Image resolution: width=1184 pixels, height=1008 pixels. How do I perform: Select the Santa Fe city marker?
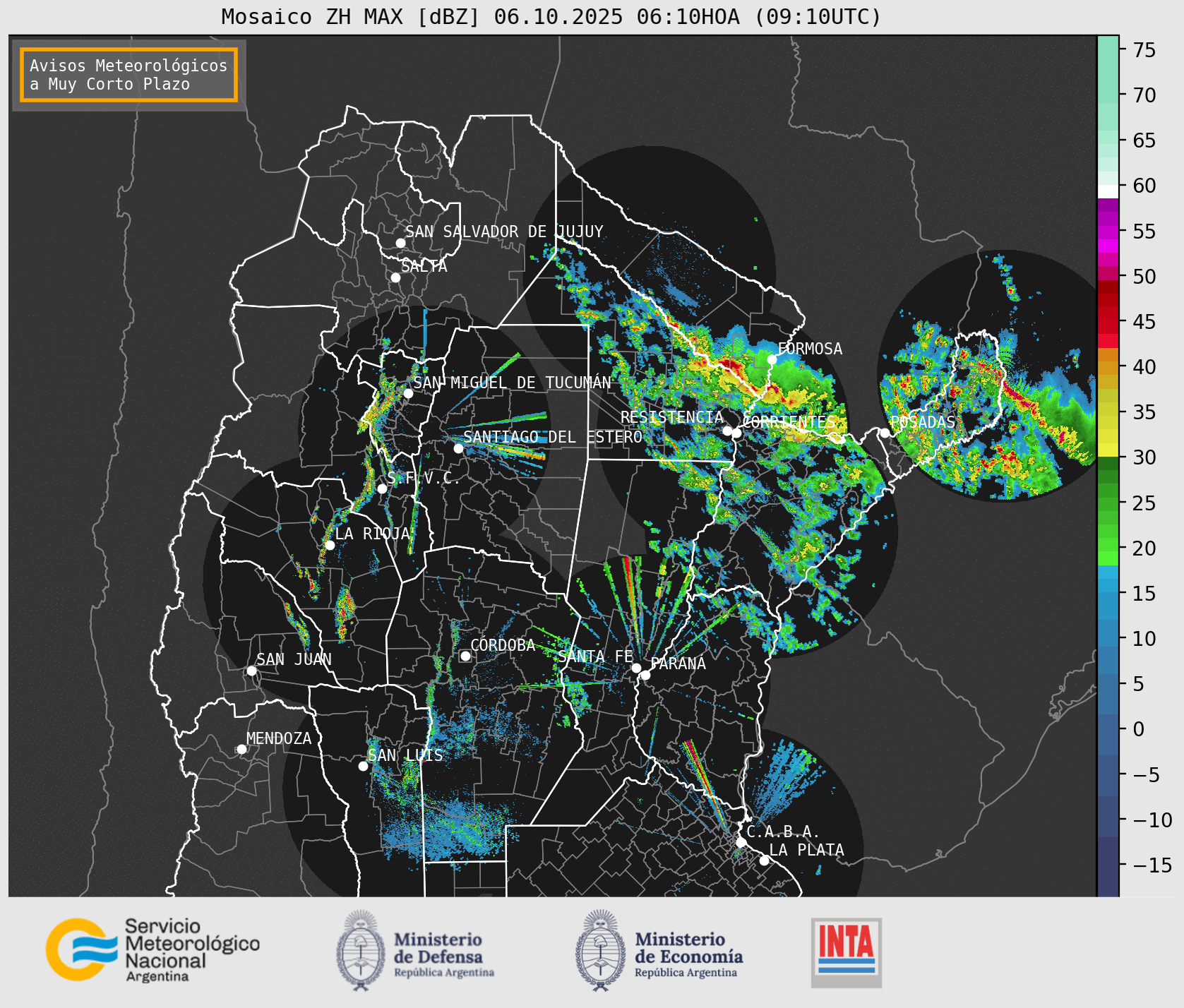(x=636, y=668)
